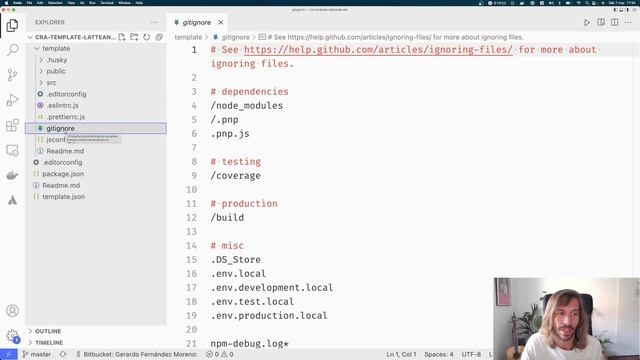Collapse all folders in Explorer

(159, 37)
